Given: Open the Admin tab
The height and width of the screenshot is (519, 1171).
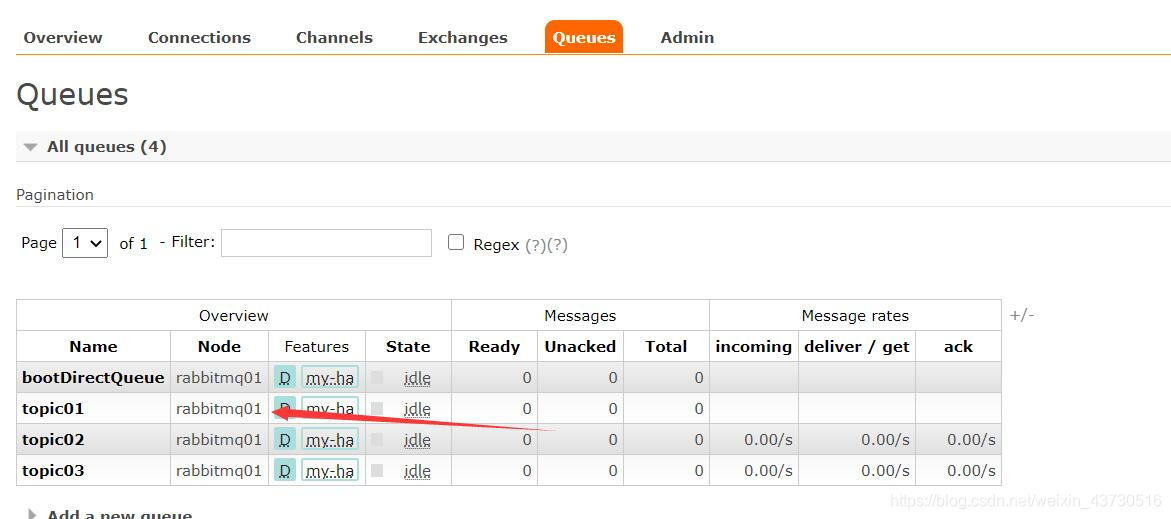Looking at the screenshot, I should 687,37.
